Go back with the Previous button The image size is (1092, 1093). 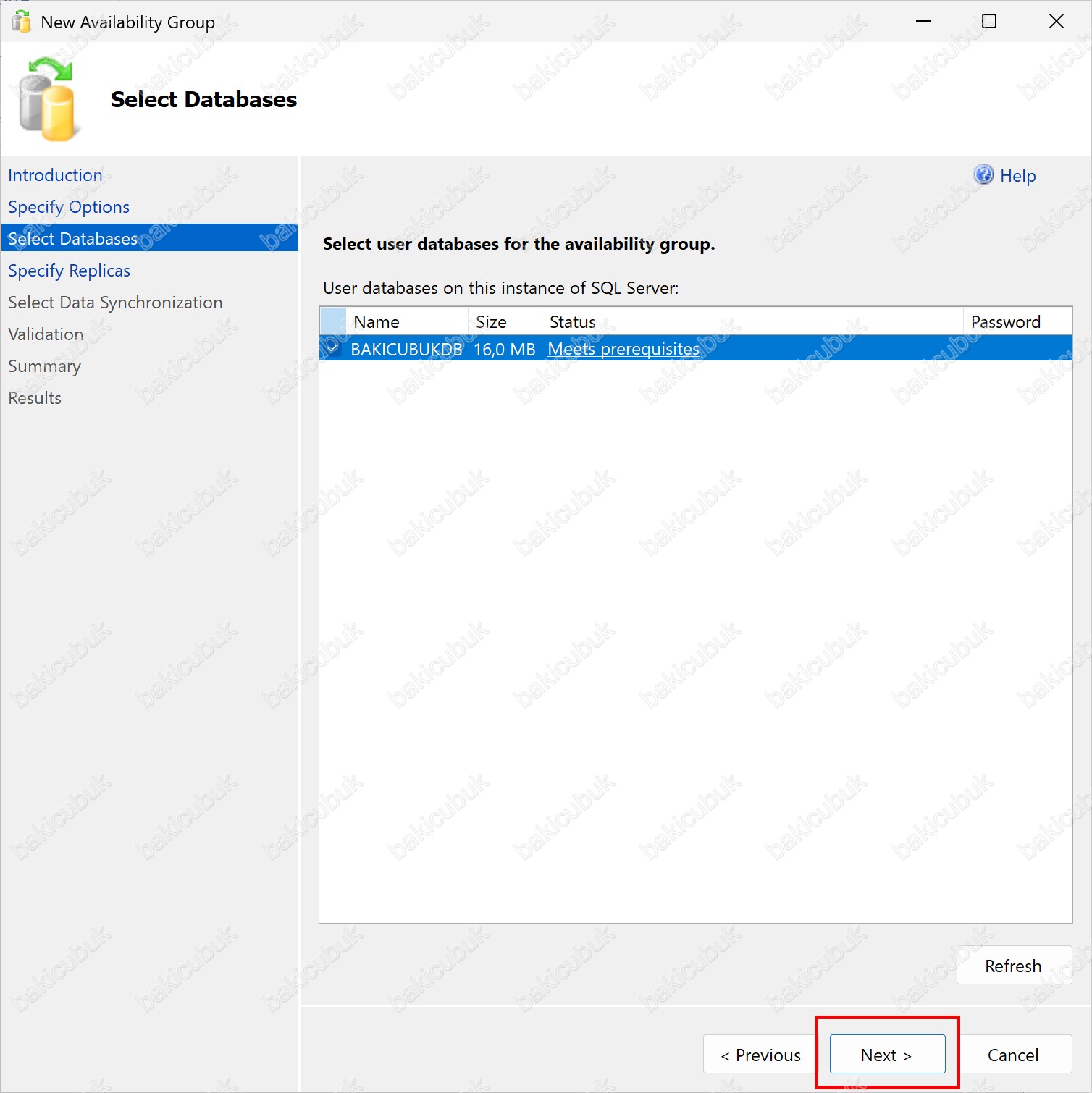760,1055
